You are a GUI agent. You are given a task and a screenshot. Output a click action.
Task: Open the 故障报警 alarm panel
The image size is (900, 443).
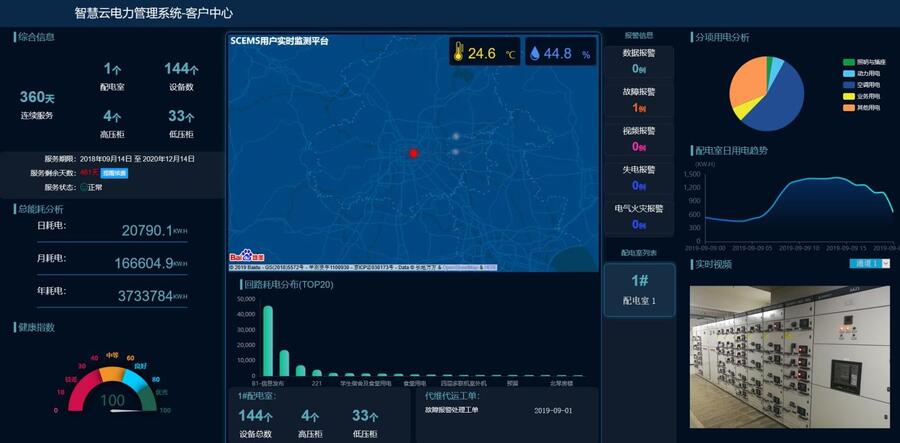click(x=639, y=99)
